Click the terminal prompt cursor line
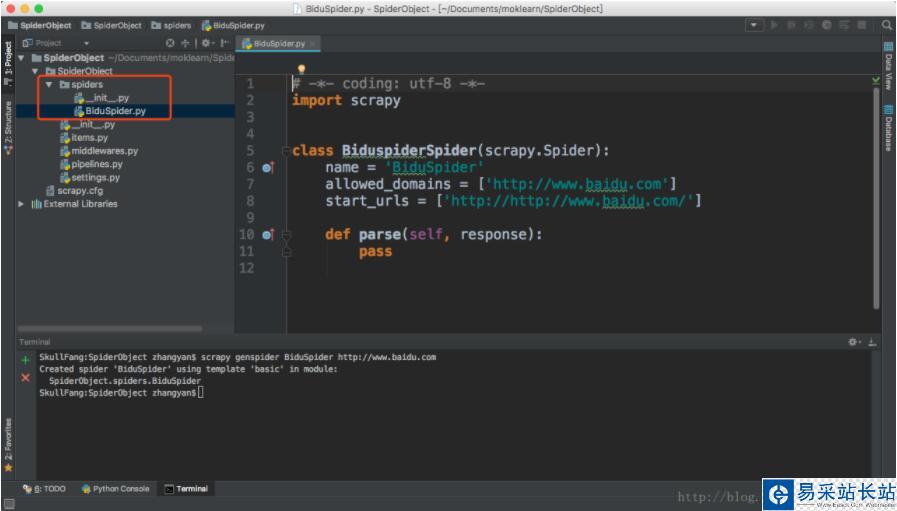 (122, 393)
